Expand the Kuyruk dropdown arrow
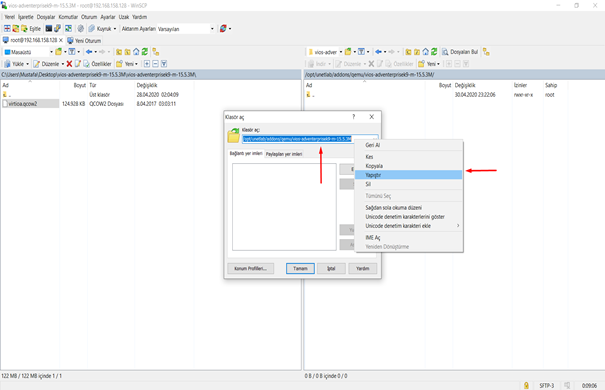The width and height of the screenshot is (605, 390). point(115,29)
